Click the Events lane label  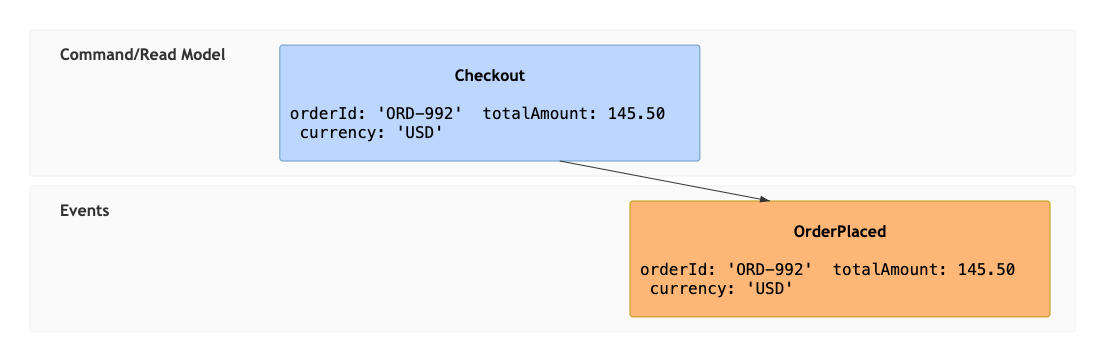coord(85,211)
